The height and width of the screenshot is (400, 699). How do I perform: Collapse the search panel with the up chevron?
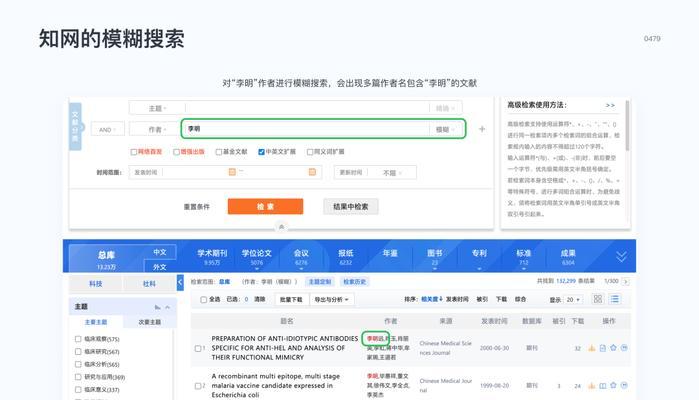(281, 227)
